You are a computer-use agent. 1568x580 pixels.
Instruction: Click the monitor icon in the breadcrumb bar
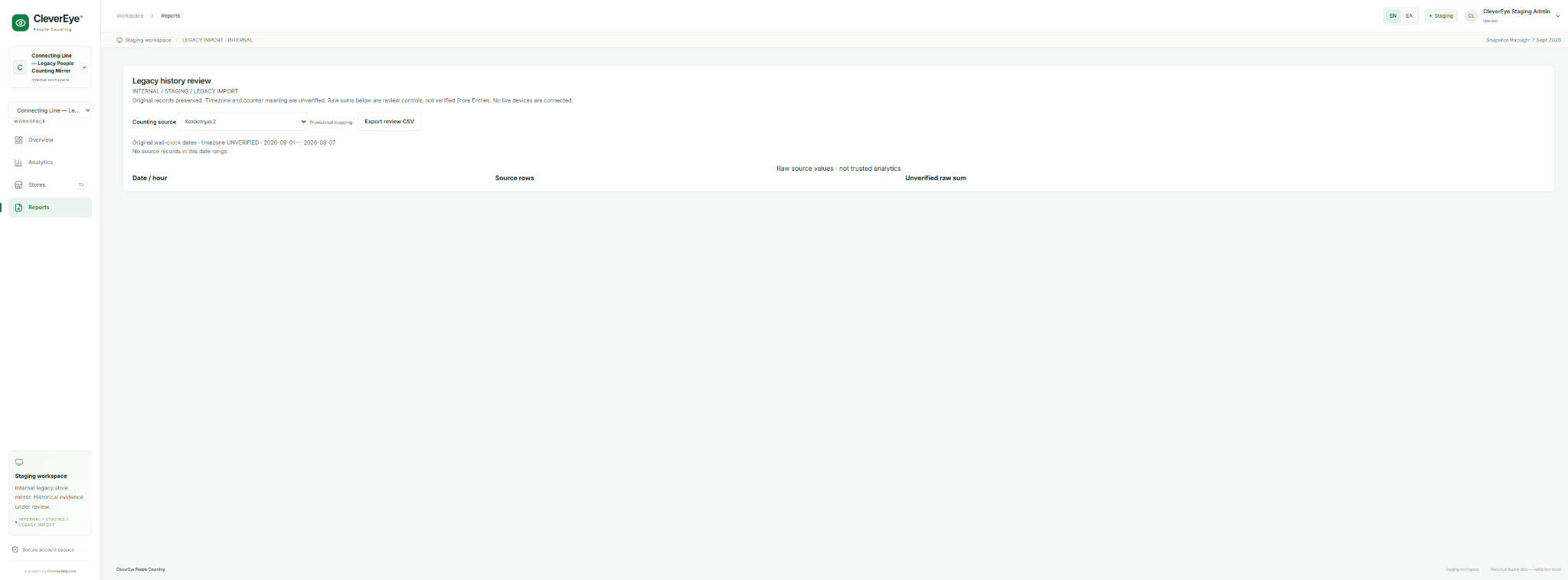[x=119, y=40]
